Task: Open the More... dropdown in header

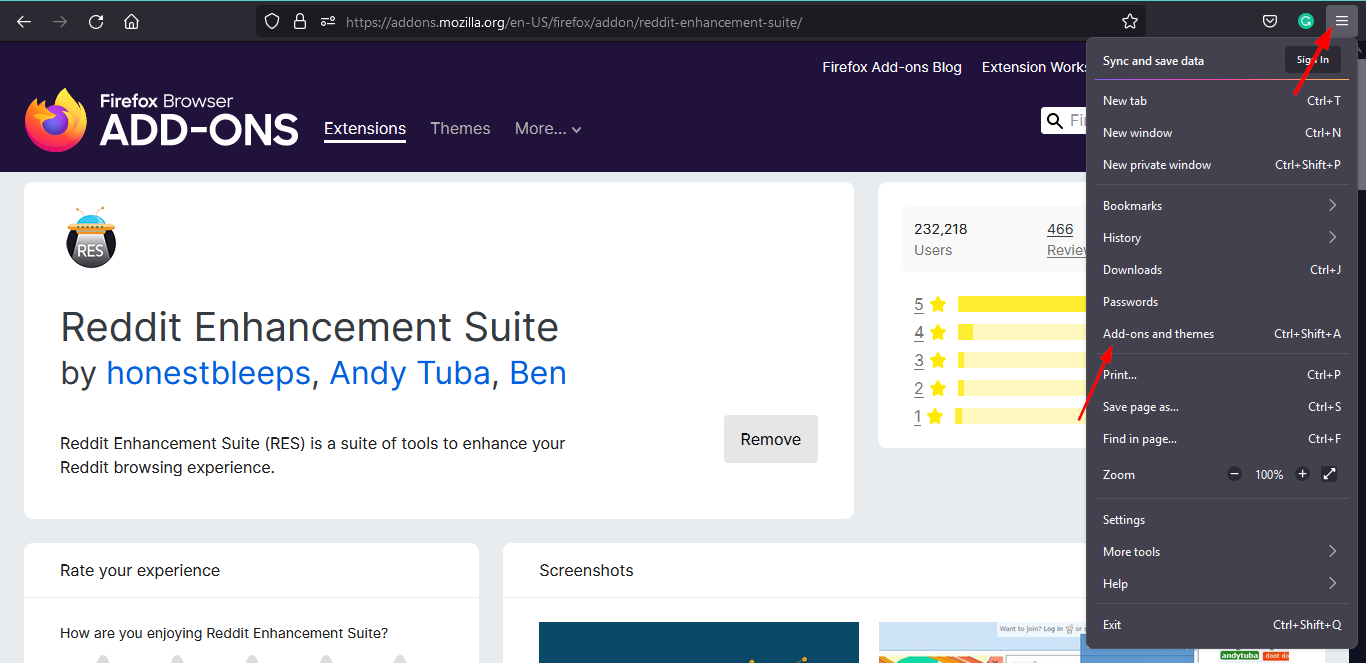Action: pyautogui.click(x=547, y=129)
